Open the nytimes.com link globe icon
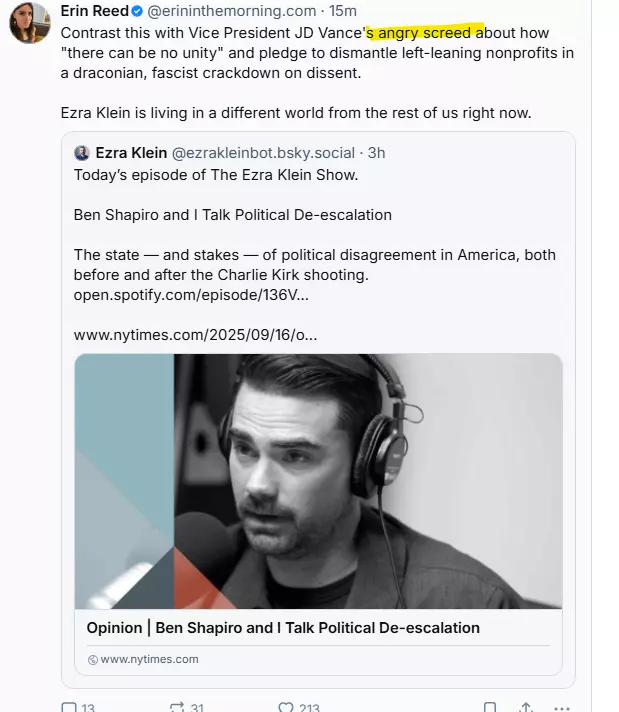This screenshot has height=712, width=619. click(93, 660)
